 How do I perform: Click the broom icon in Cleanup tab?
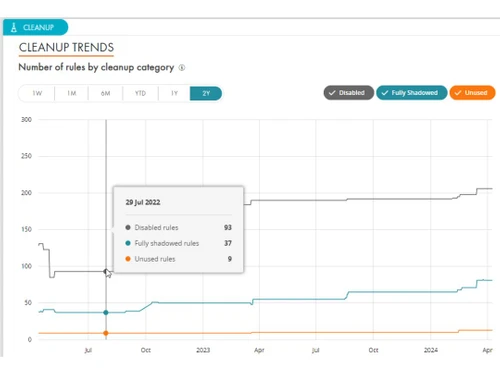14,27
